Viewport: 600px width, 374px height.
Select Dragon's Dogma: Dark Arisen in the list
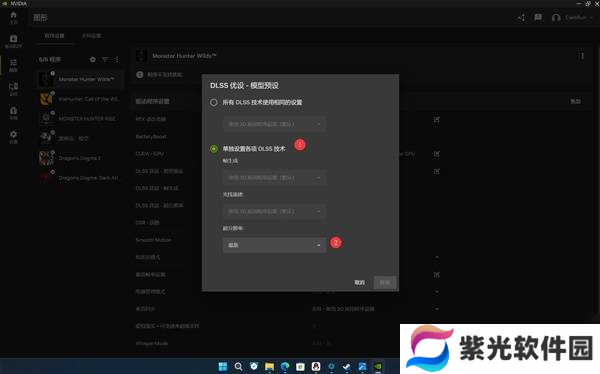pyautogui.click(x=80, y=178)
